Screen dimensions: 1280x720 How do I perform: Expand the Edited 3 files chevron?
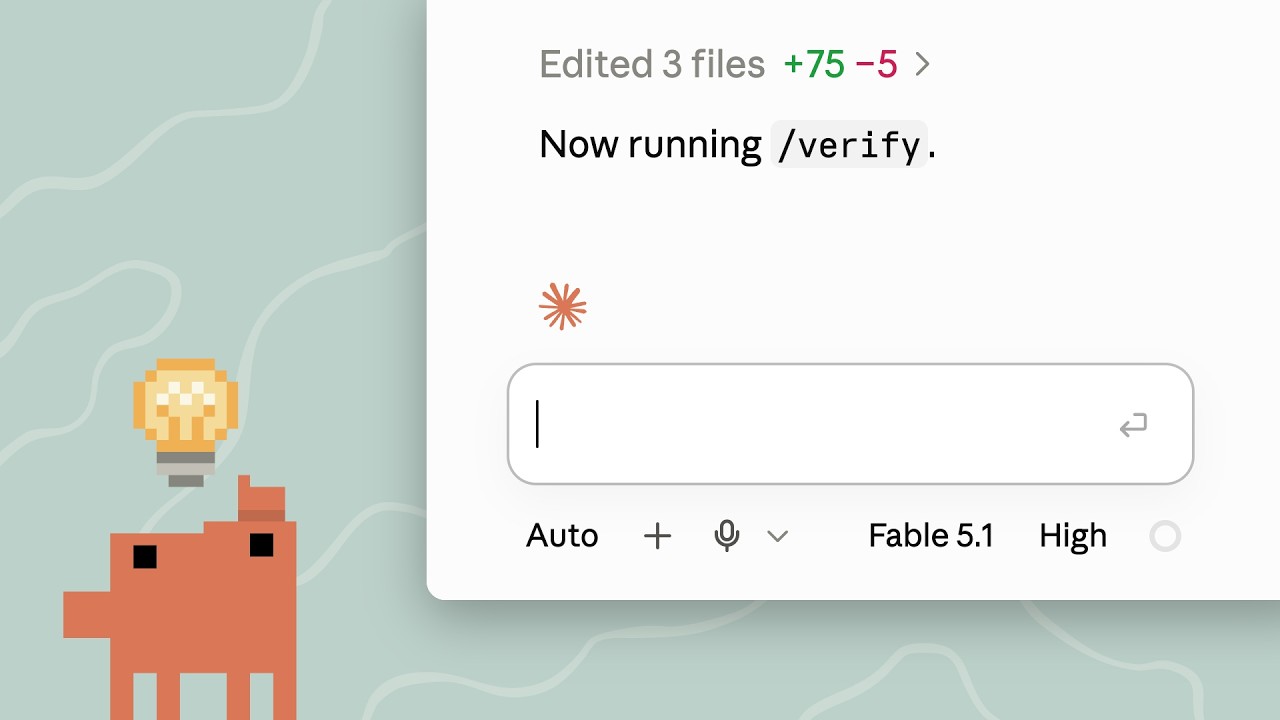(x=923, y=65)
